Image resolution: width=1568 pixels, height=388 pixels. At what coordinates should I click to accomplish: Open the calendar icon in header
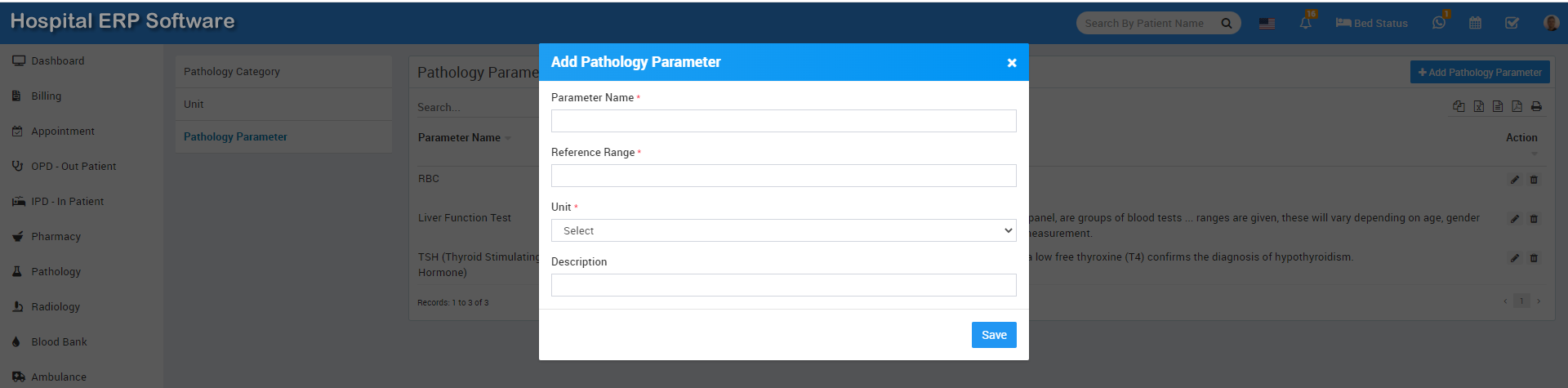pyautogui.click(x=1475, y=23)
